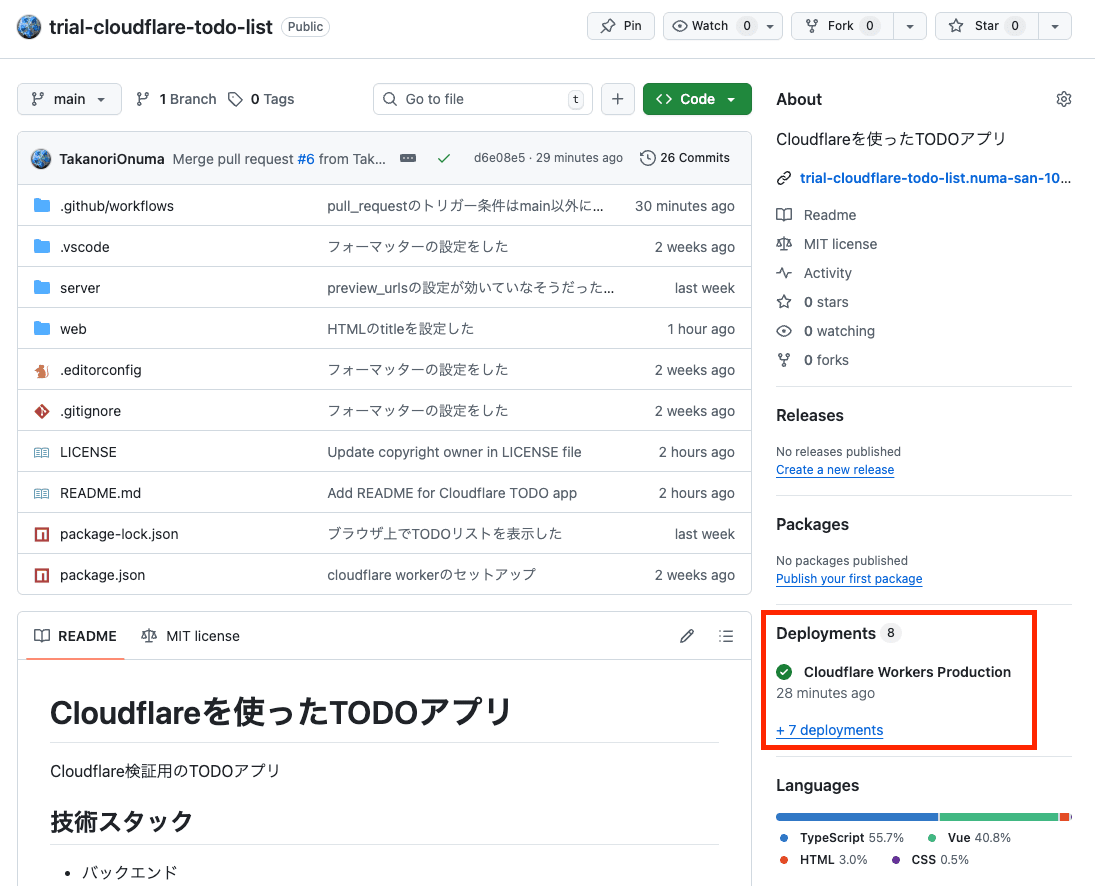Open the Watch options dropdown arrow
Image resolution: width=1095 pixels, height=886 pixels.
[x=770, y=26]
